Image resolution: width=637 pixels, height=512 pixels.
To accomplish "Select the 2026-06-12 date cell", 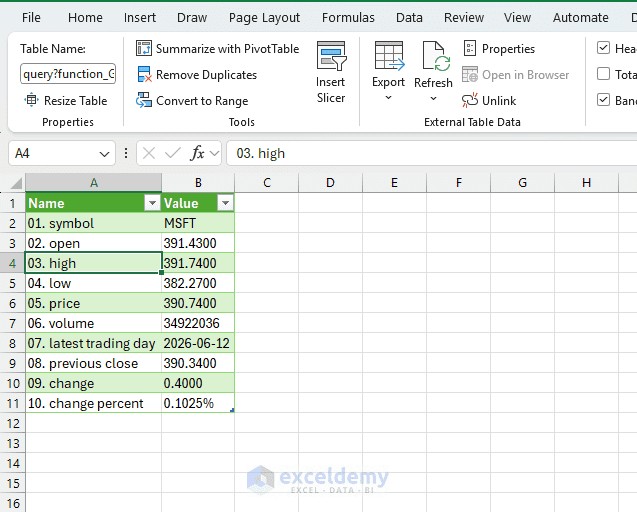I will [198, 343].
